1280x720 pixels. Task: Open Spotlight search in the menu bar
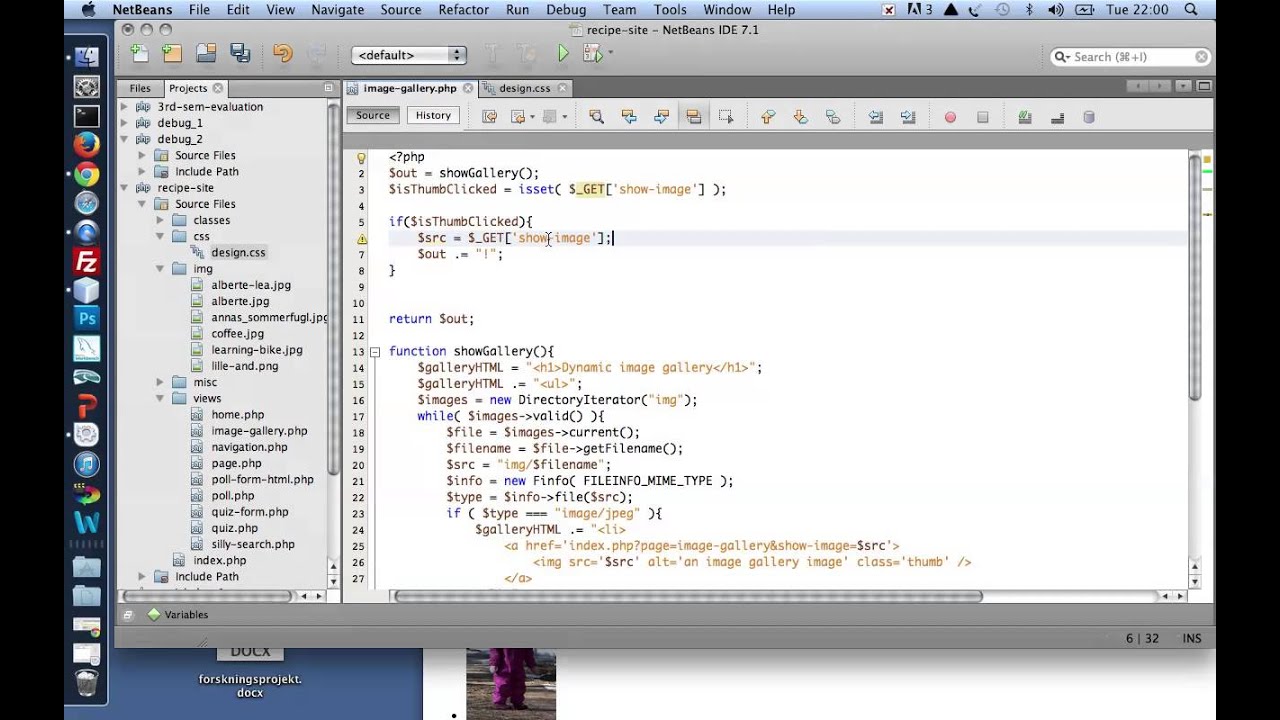click(x=1190, y=10)
